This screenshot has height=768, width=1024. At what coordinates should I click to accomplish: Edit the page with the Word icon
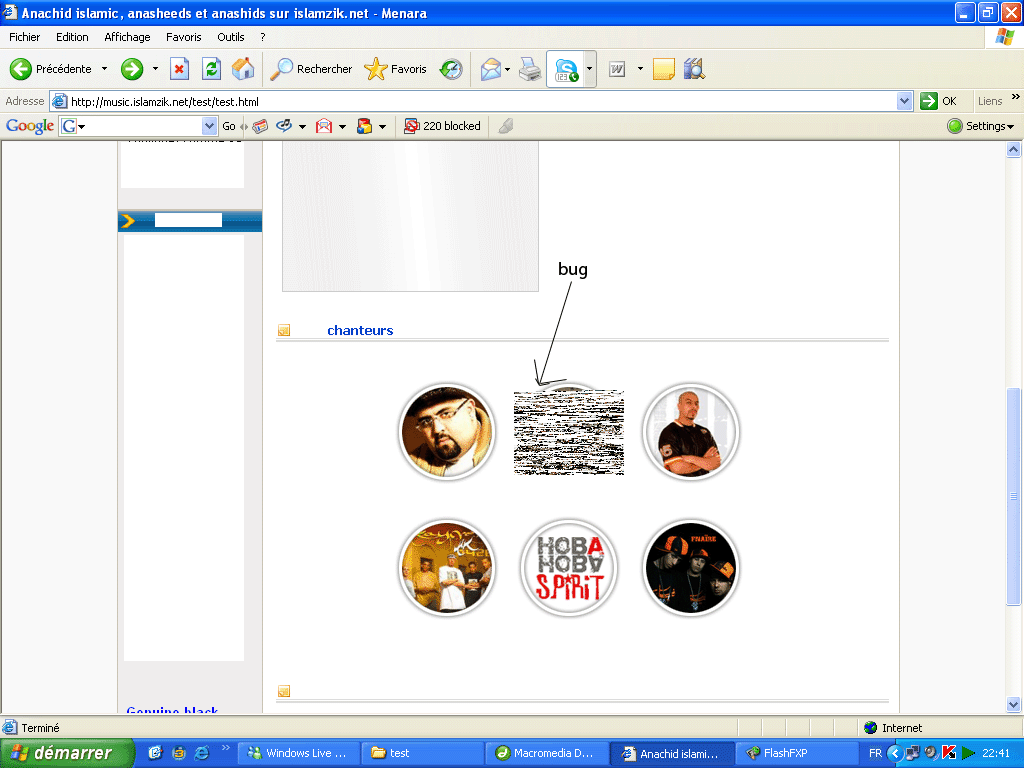[617, 69]
